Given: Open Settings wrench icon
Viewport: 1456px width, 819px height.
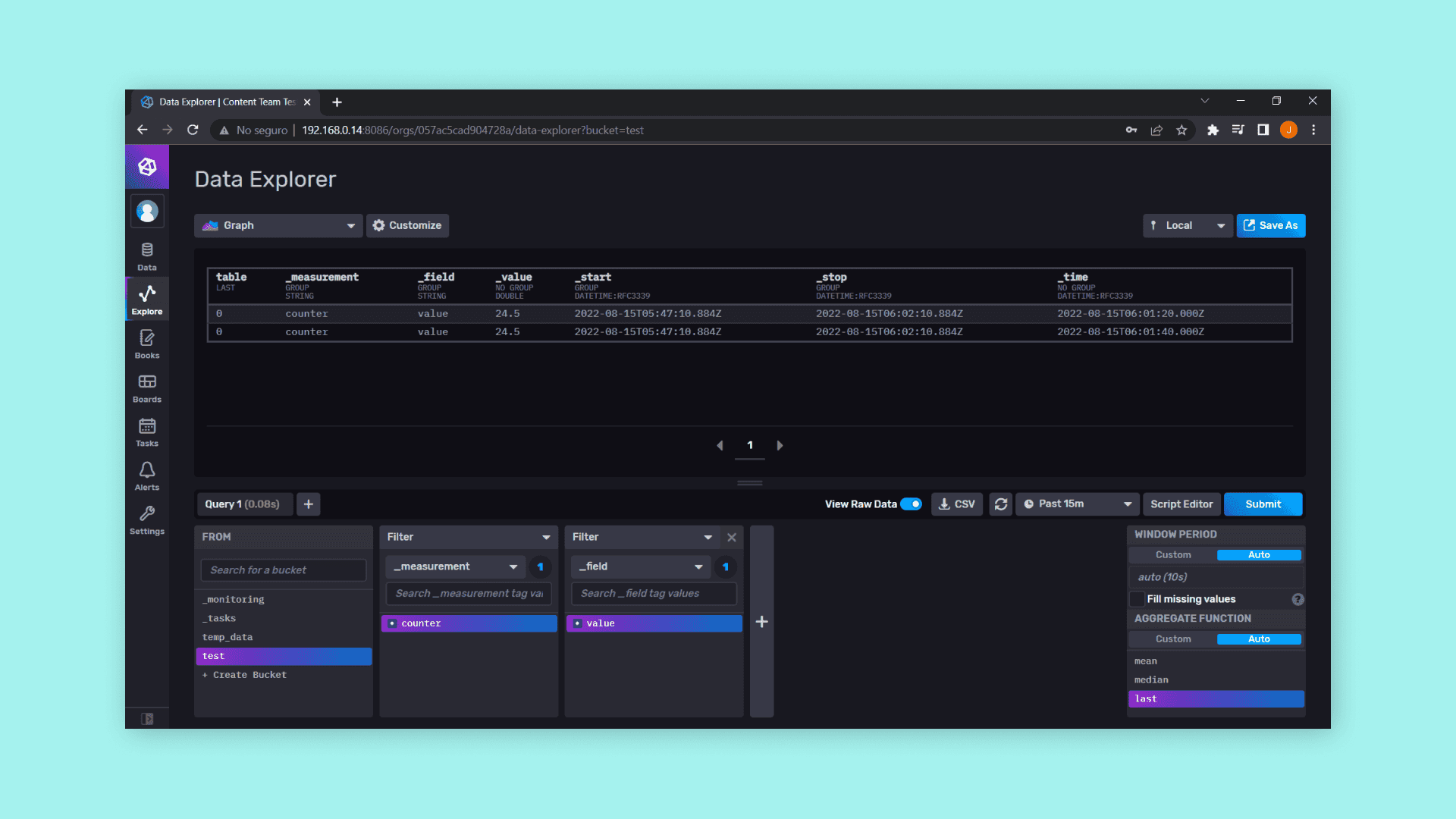Looking at the screenshot, I should click(147, 519).
